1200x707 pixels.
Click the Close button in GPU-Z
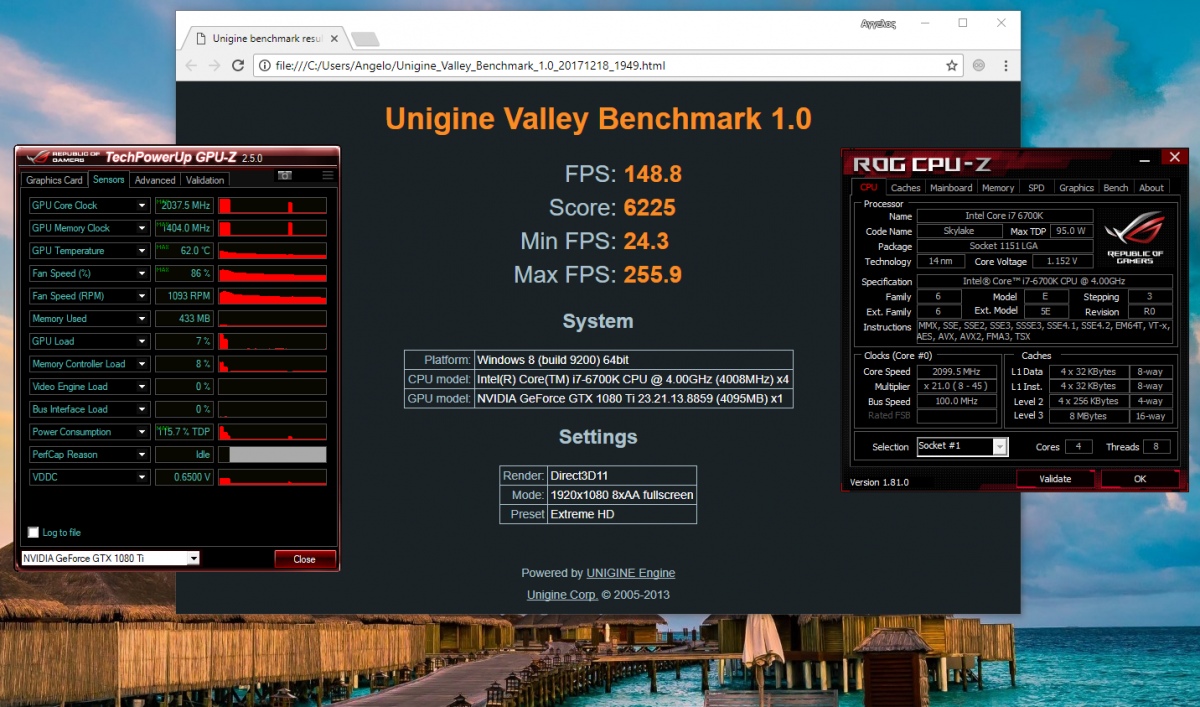point(305,559)
